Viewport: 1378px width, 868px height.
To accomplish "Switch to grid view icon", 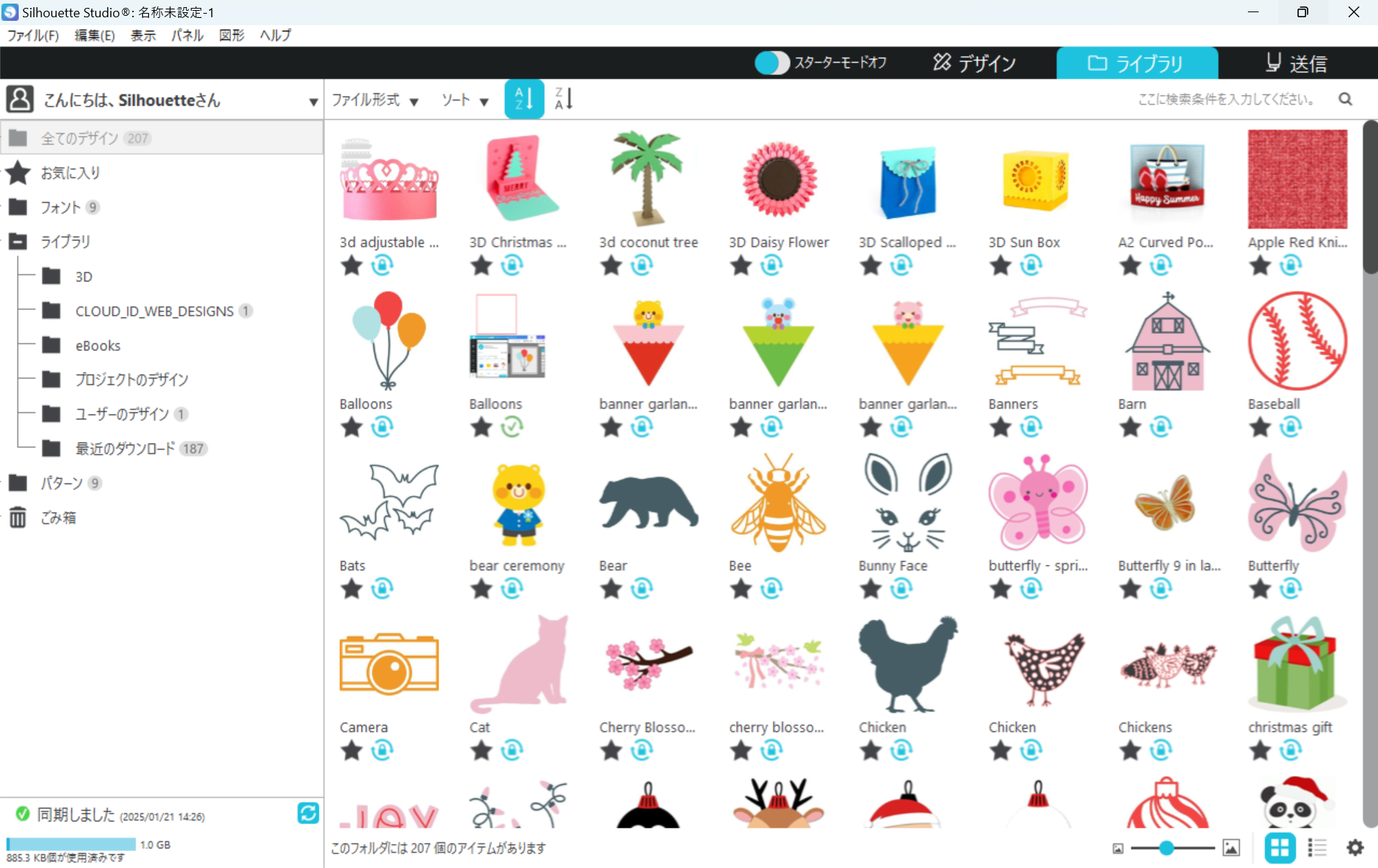I will coord(1280,848).
